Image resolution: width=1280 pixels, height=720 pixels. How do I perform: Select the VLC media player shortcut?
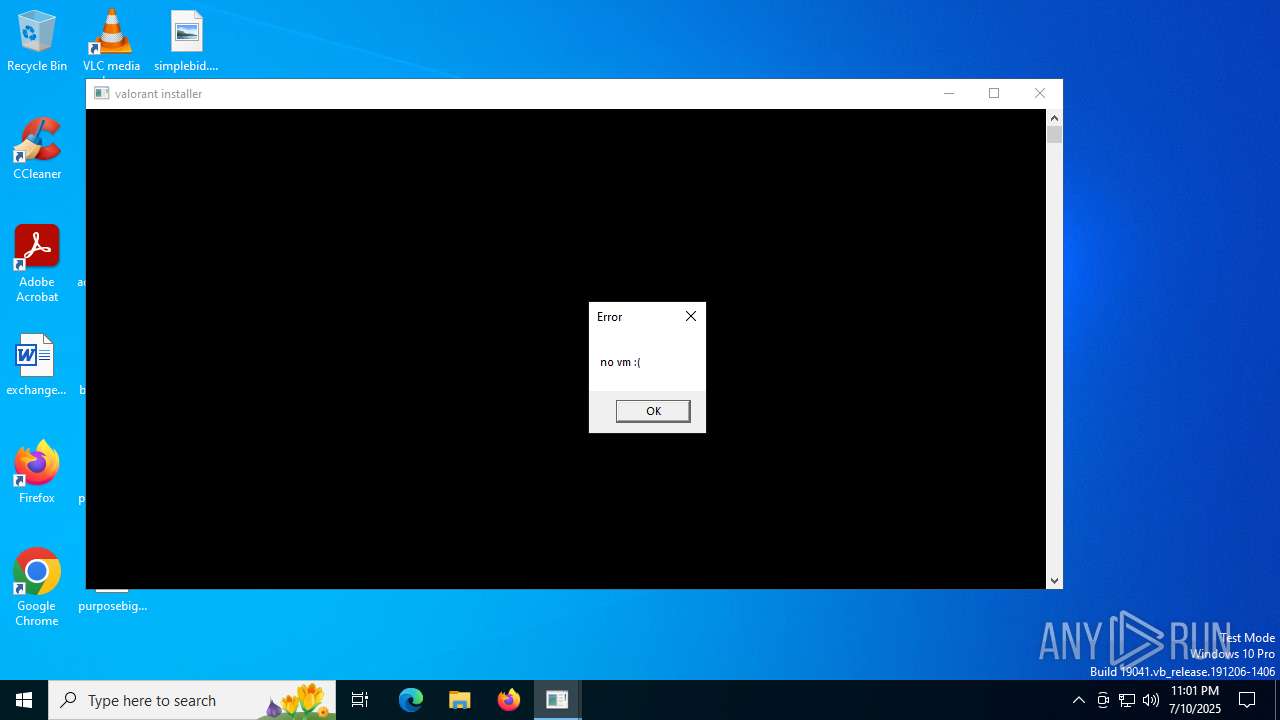pyautogui.click(x=111, y=41)
